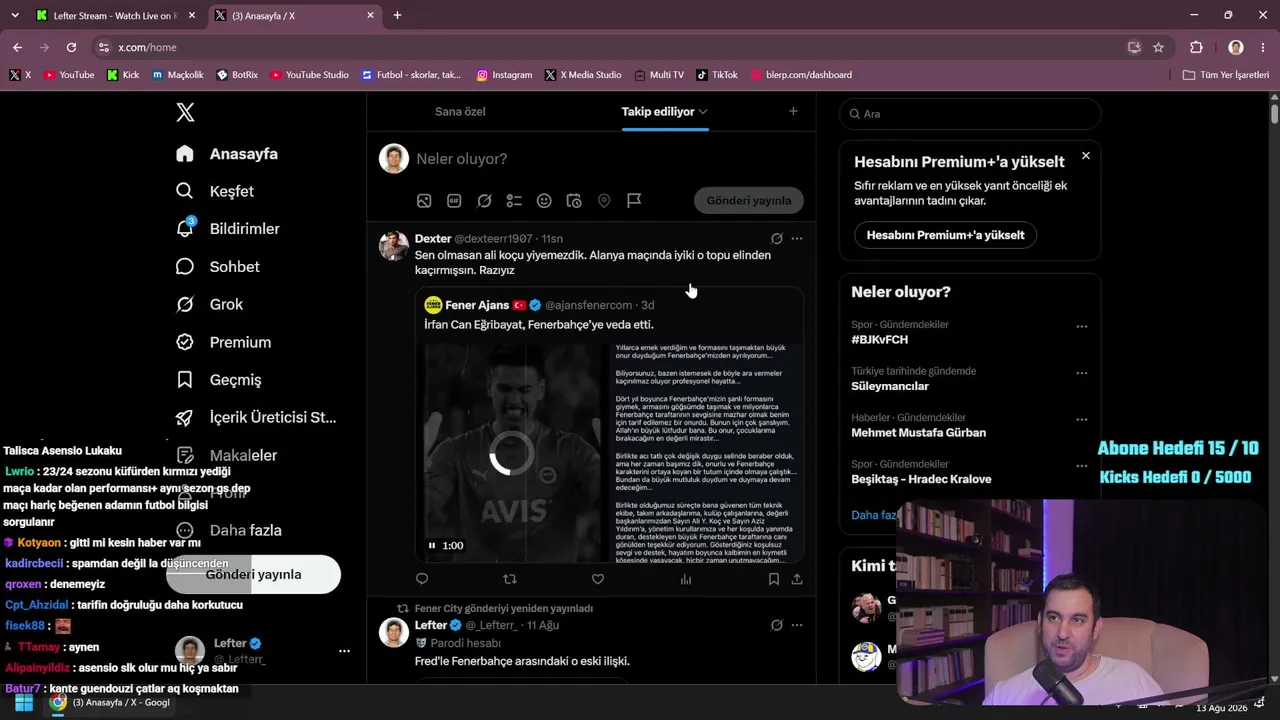This screenshot has height=720, width=1280.
Task: Close the Anasayfa / X browser tab
Action: [x=371, y=16]
